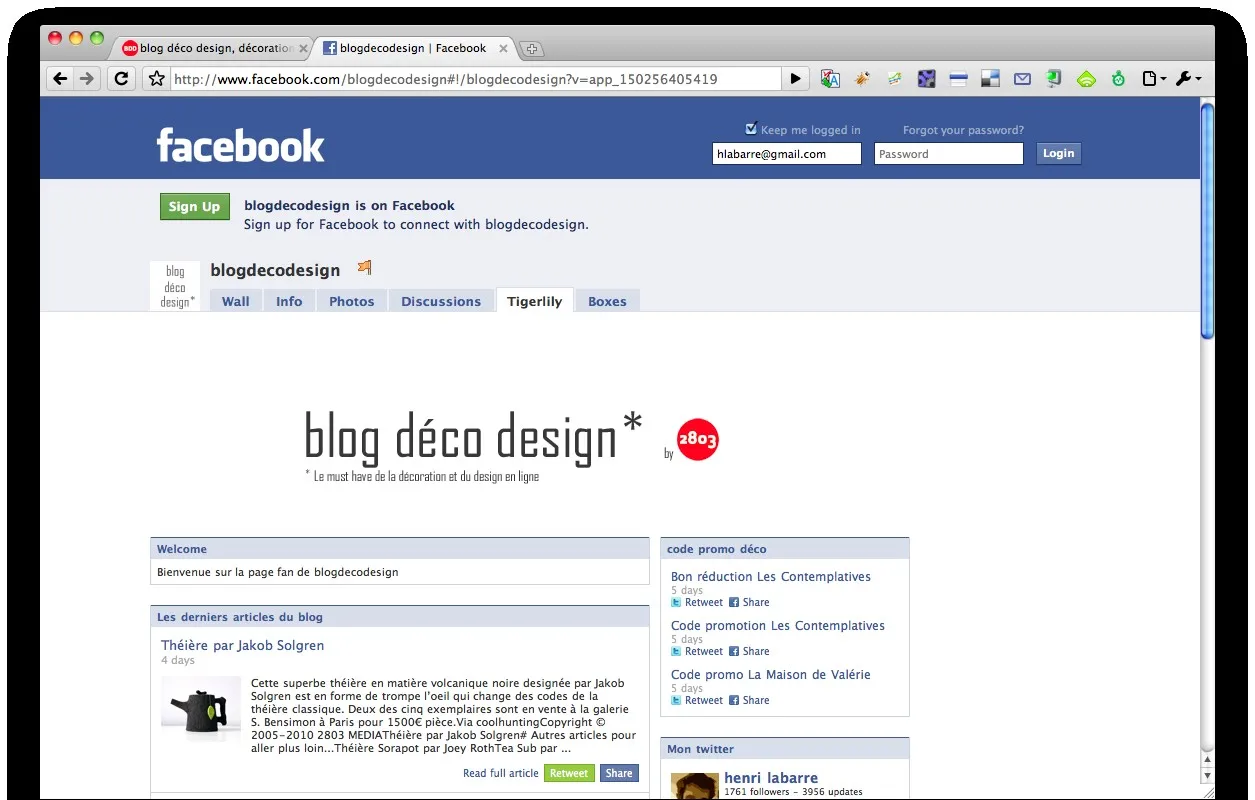This screenshot has height=800, width=1255.
Task: Click the green stopwatch extension icon
Action: click(1118, 79)
